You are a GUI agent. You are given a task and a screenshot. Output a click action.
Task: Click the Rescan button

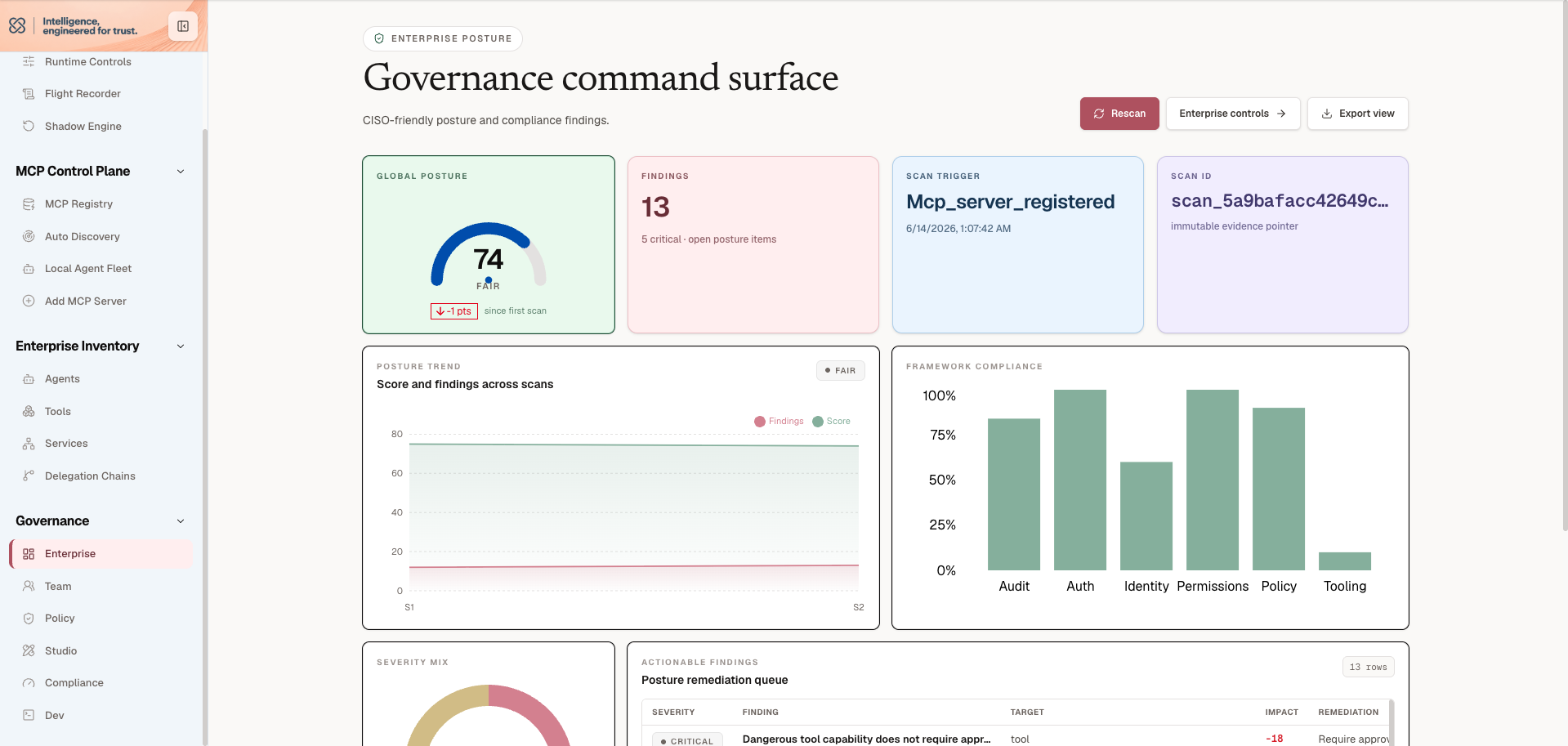pos(1119,114)
